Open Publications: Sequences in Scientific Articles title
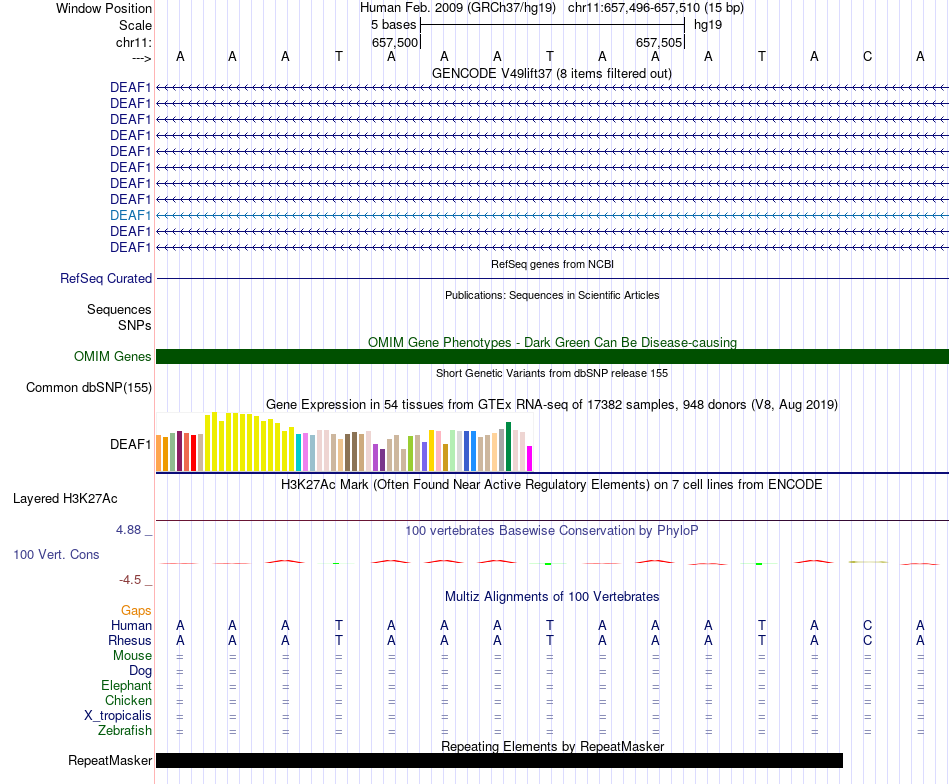Image resolution: width=950 pixels, height=784 pixels. click(552, 295)
